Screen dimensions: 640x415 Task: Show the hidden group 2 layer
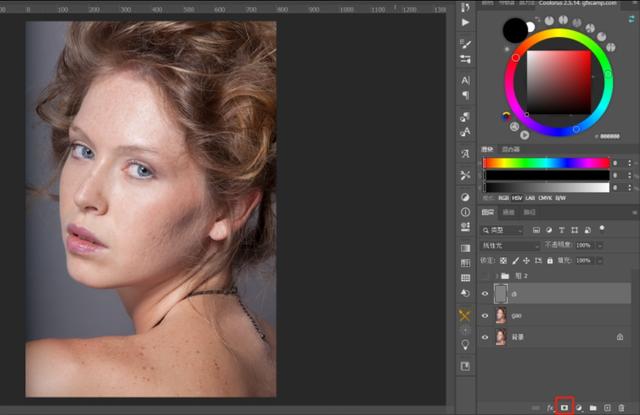pyautogui.click(x=486, y=274)
